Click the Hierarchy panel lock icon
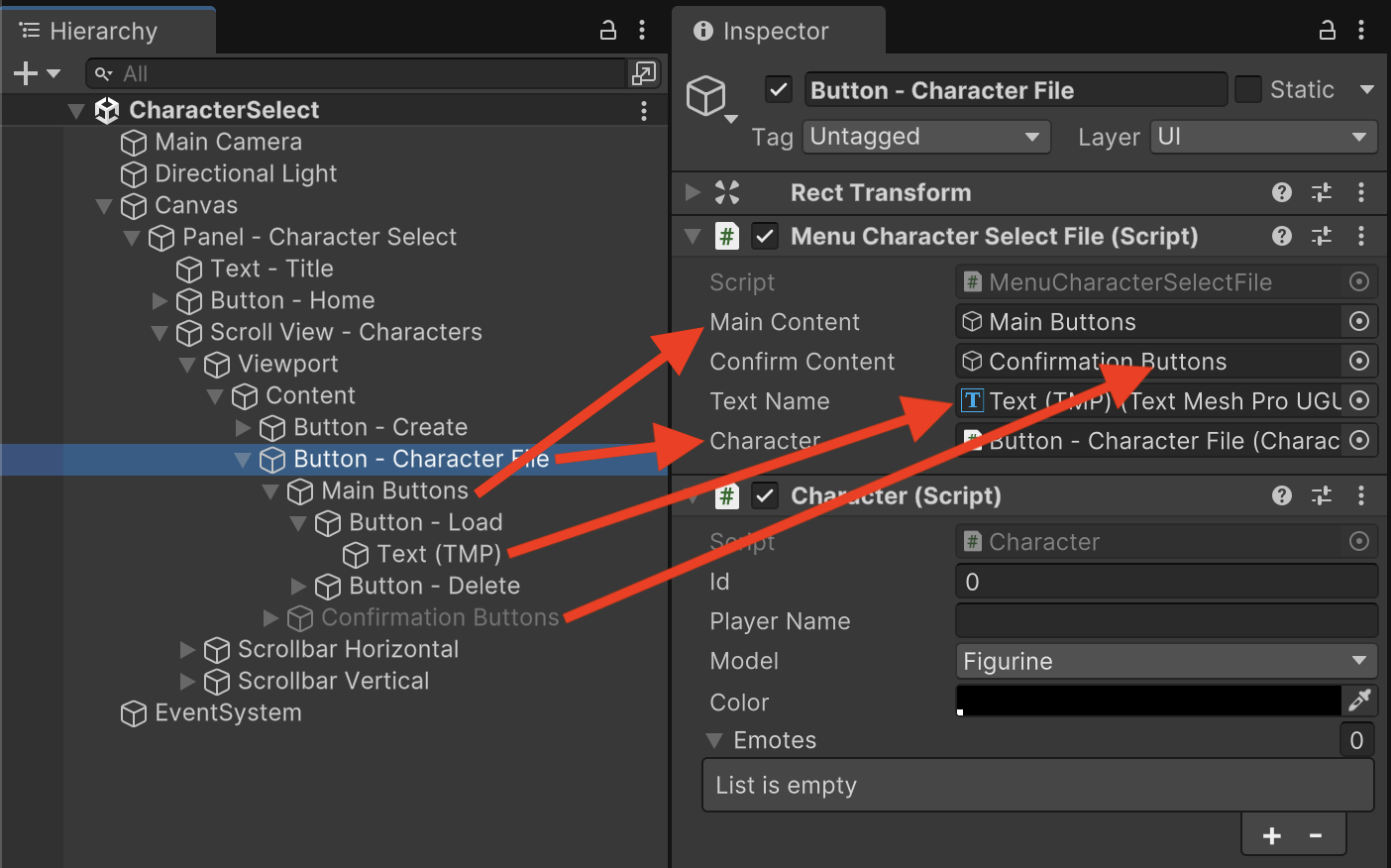This screenshot has height=868, width=1391. 608,30
